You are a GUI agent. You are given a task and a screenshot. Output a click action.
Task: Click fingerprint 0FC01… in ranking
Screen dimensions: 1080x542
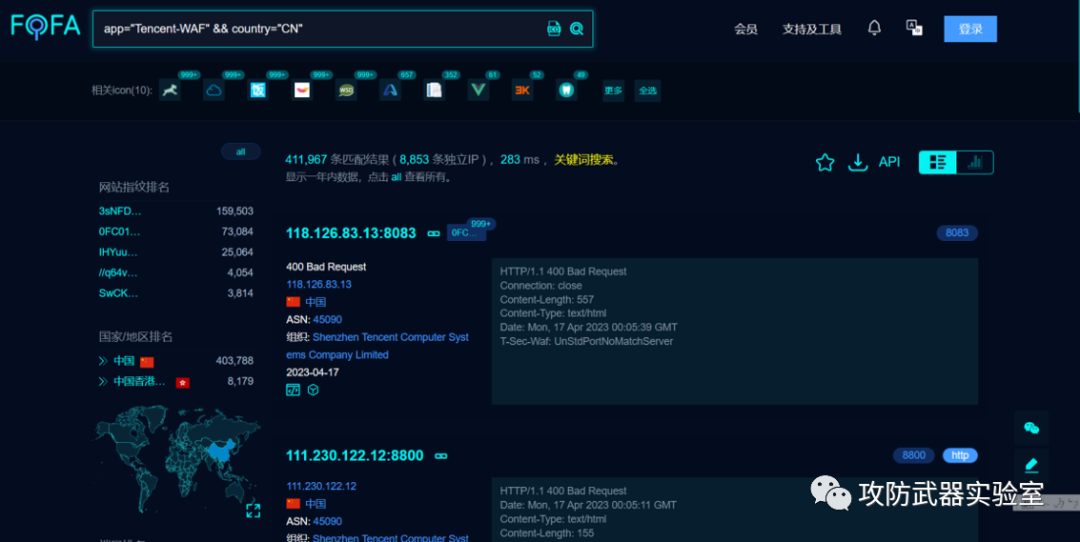(x=119, y=231)
